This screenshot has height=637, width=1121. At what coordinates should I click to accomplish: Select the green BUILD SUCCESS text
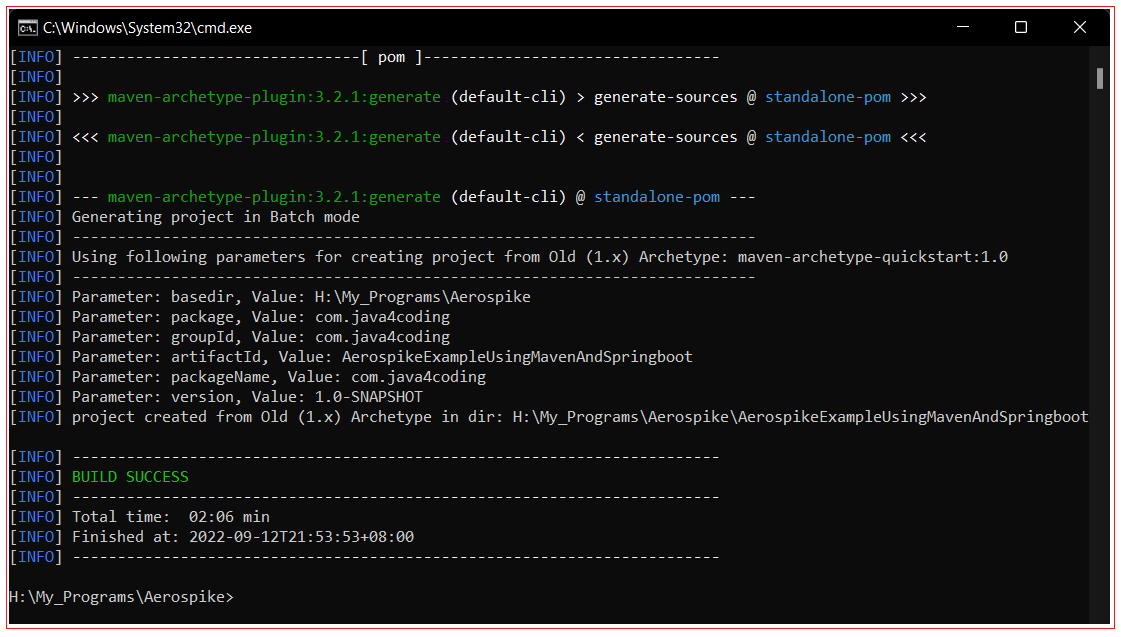coord(129,476)
